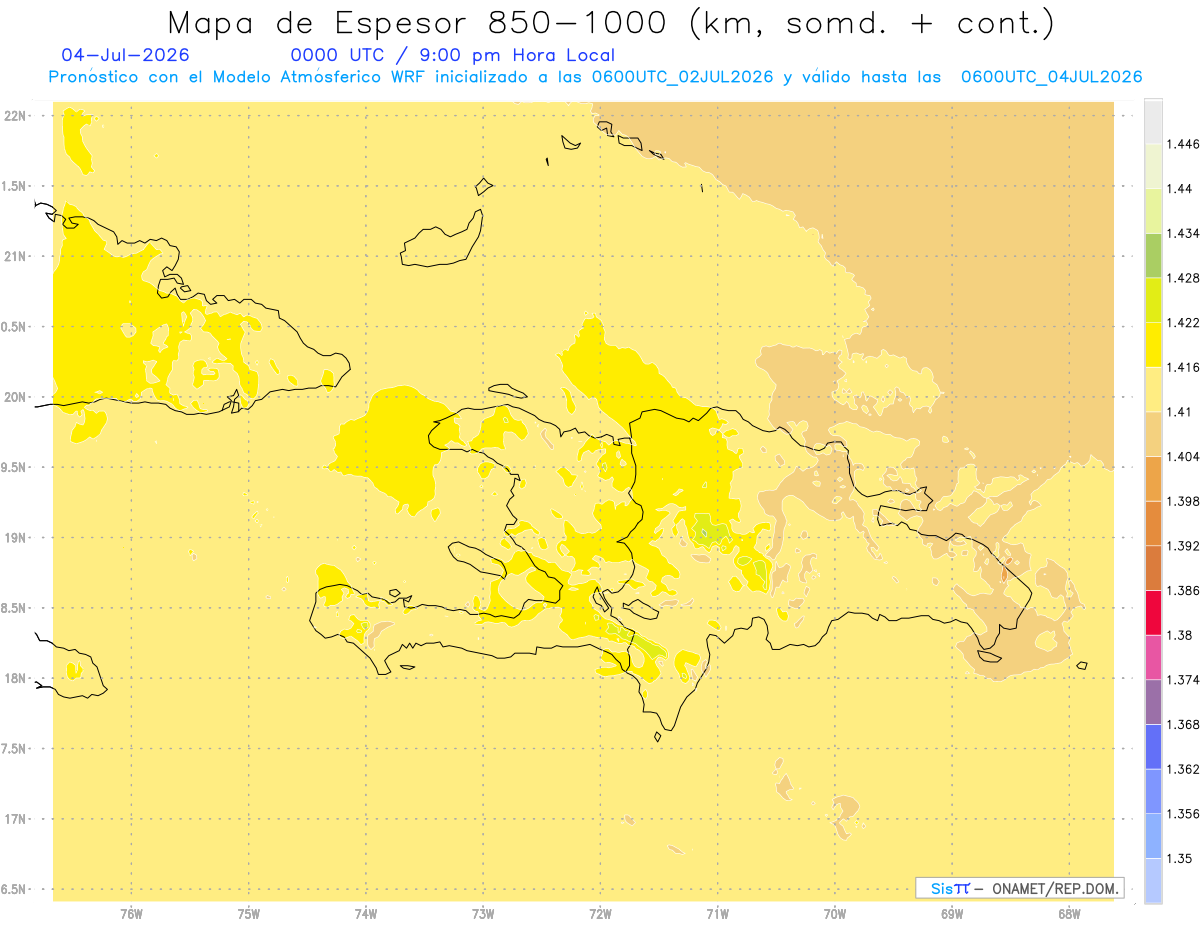Click the "ONAMET/REP.DOM." source label

tap(1057, 888)
